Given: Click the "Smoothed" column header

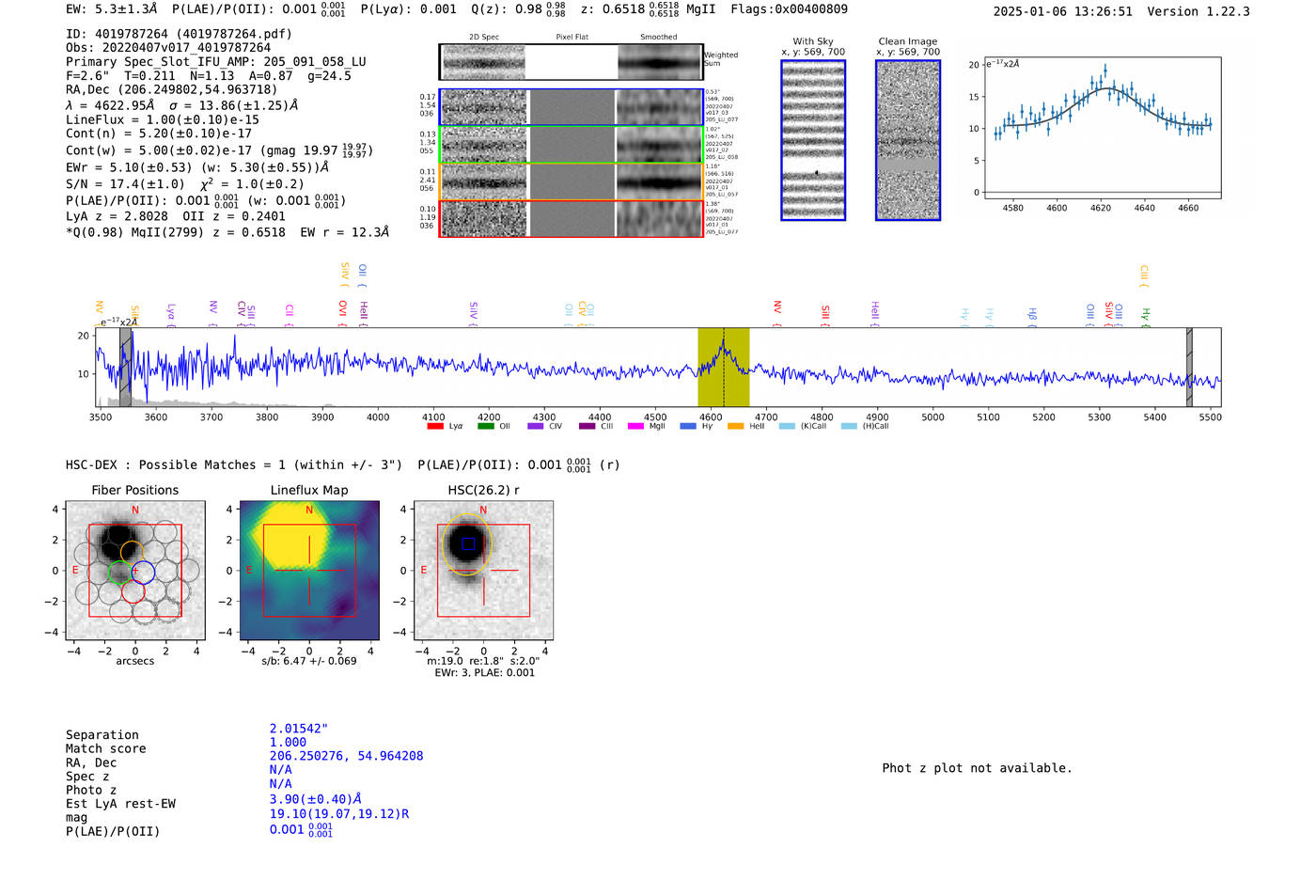Looking at the screenshot, I should point(659,37).
